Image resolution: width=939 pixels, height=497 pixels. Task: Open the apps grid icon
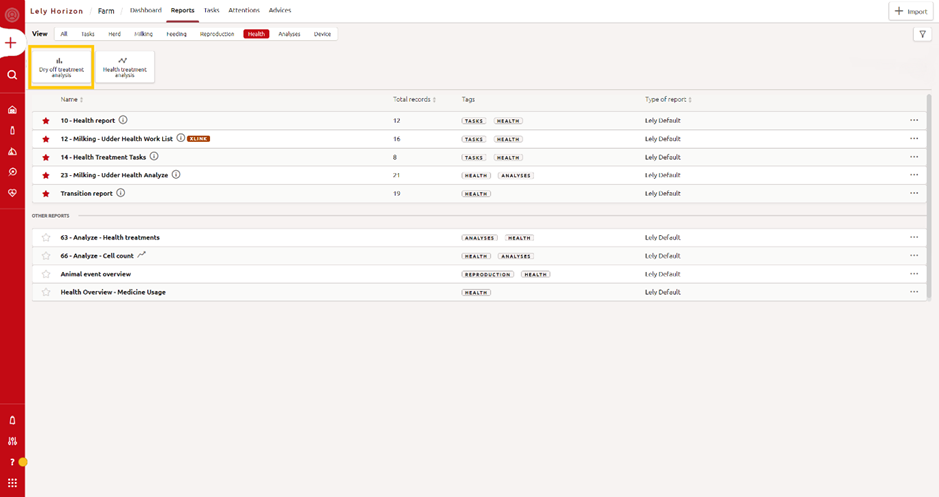(x=12, y=483)
